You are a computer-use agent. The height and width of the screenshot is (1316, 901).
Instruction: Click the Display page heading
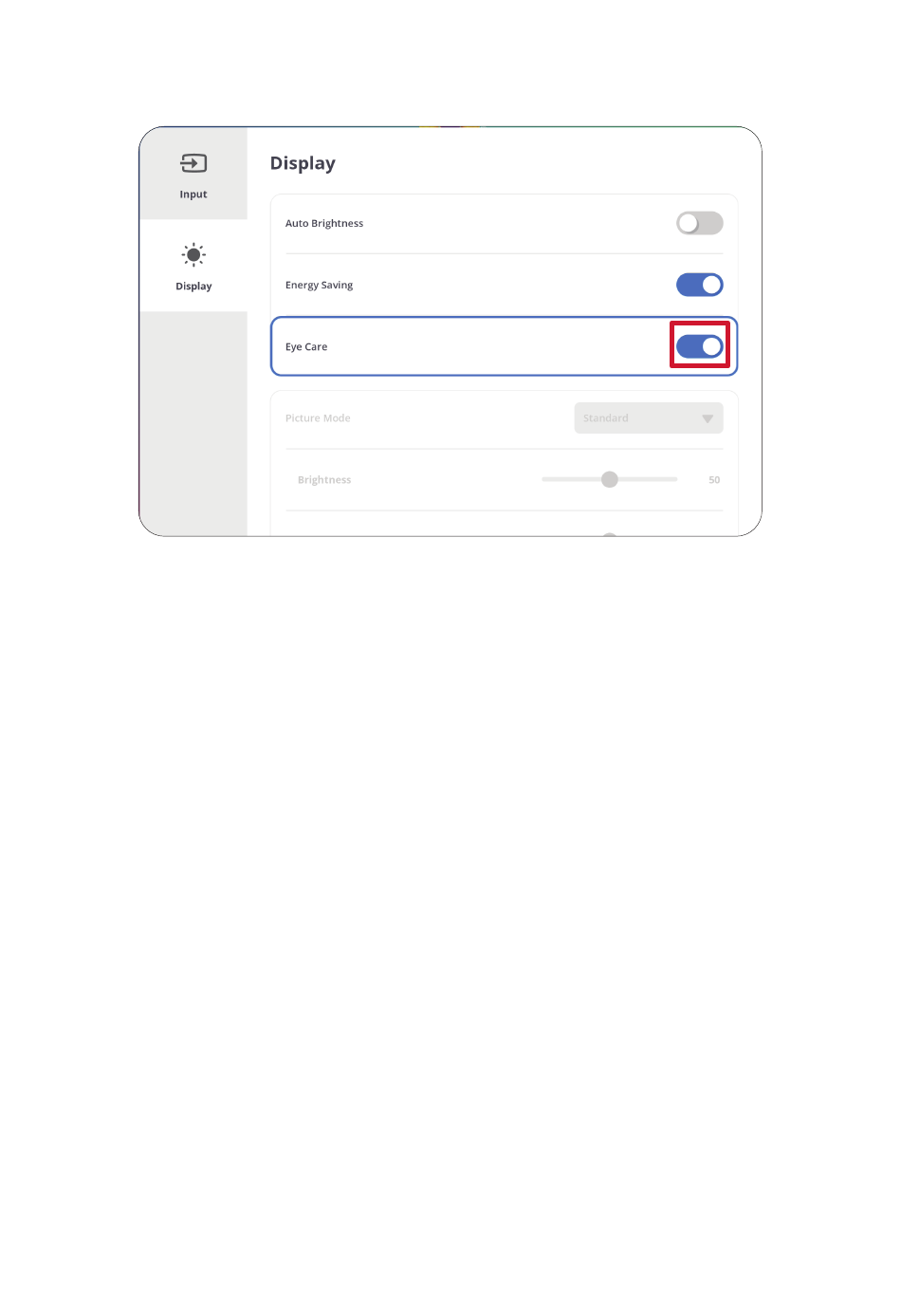tap(303, 163)
